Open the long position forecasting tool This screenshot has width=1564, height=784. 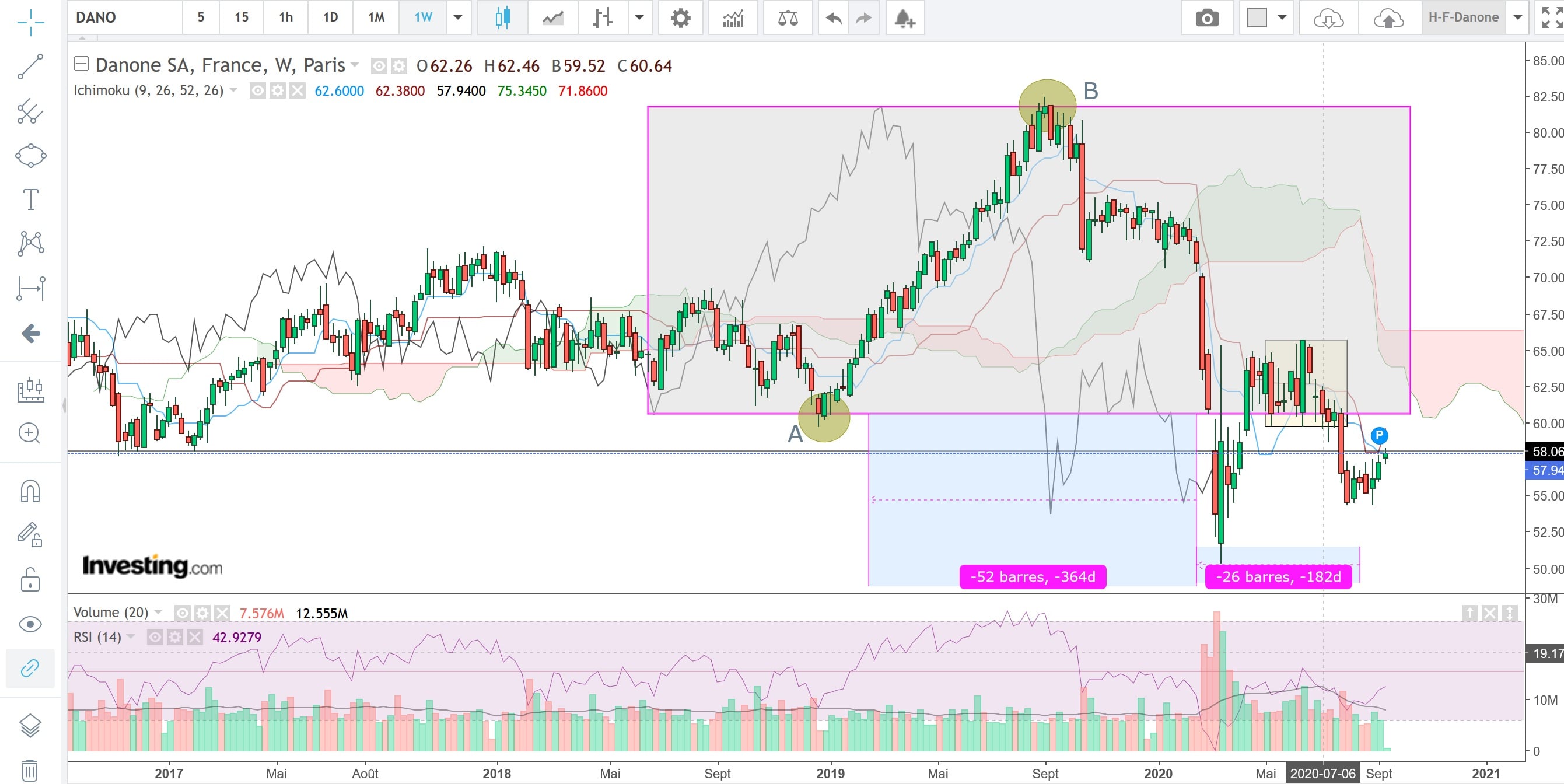[30, 390]
